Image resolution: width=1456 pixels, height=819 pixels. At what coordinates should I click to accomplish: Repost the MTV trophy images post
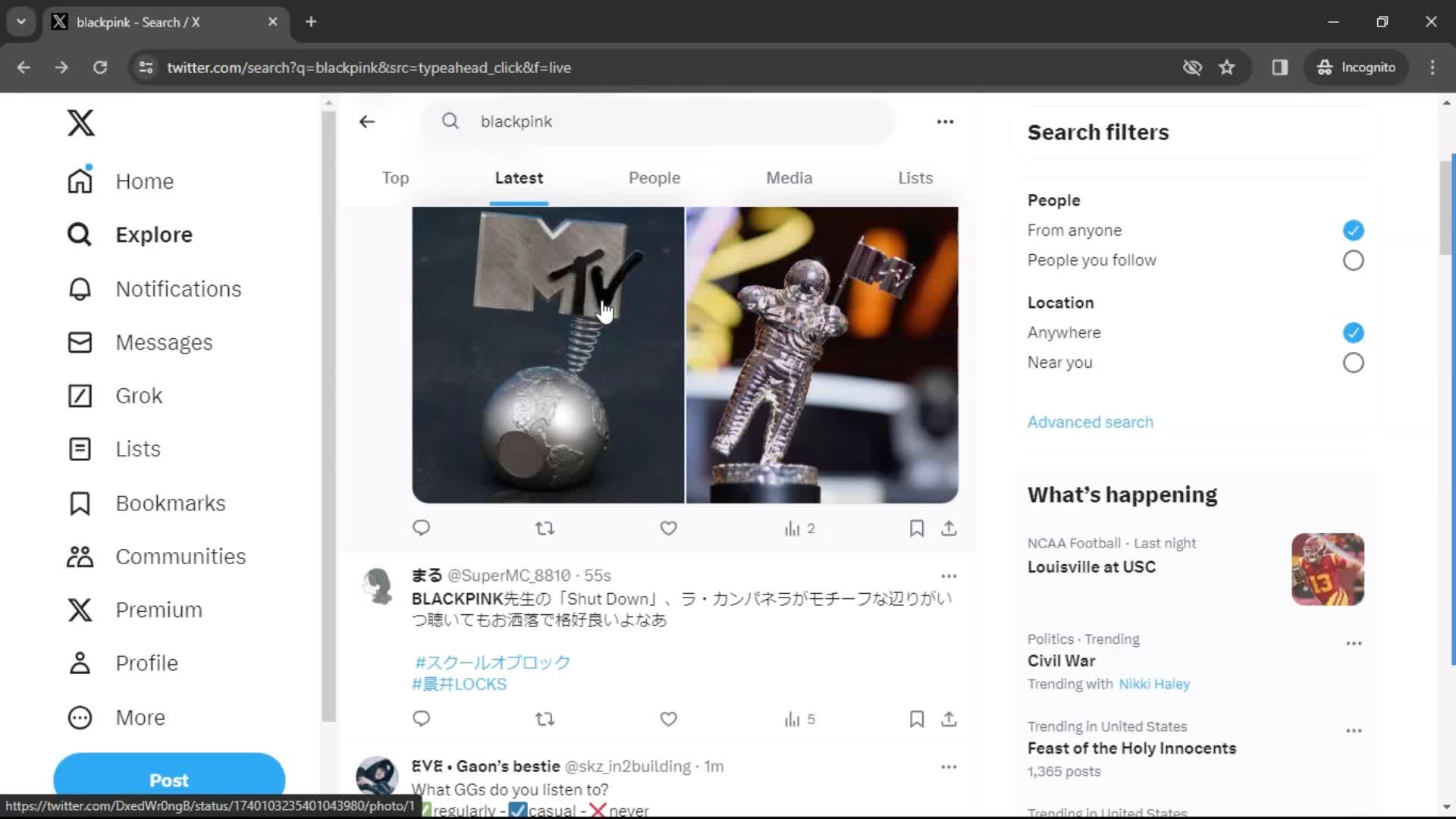point(544,528)
